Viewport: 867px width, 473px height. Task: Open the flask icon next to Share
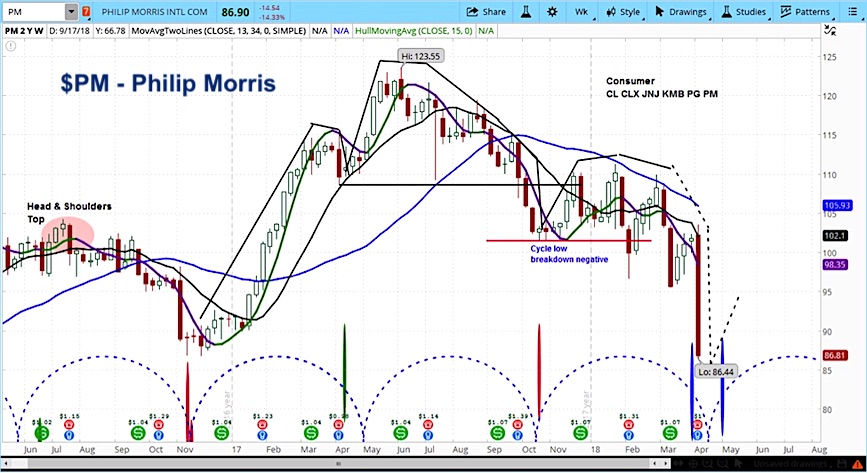tap(526, 12)
